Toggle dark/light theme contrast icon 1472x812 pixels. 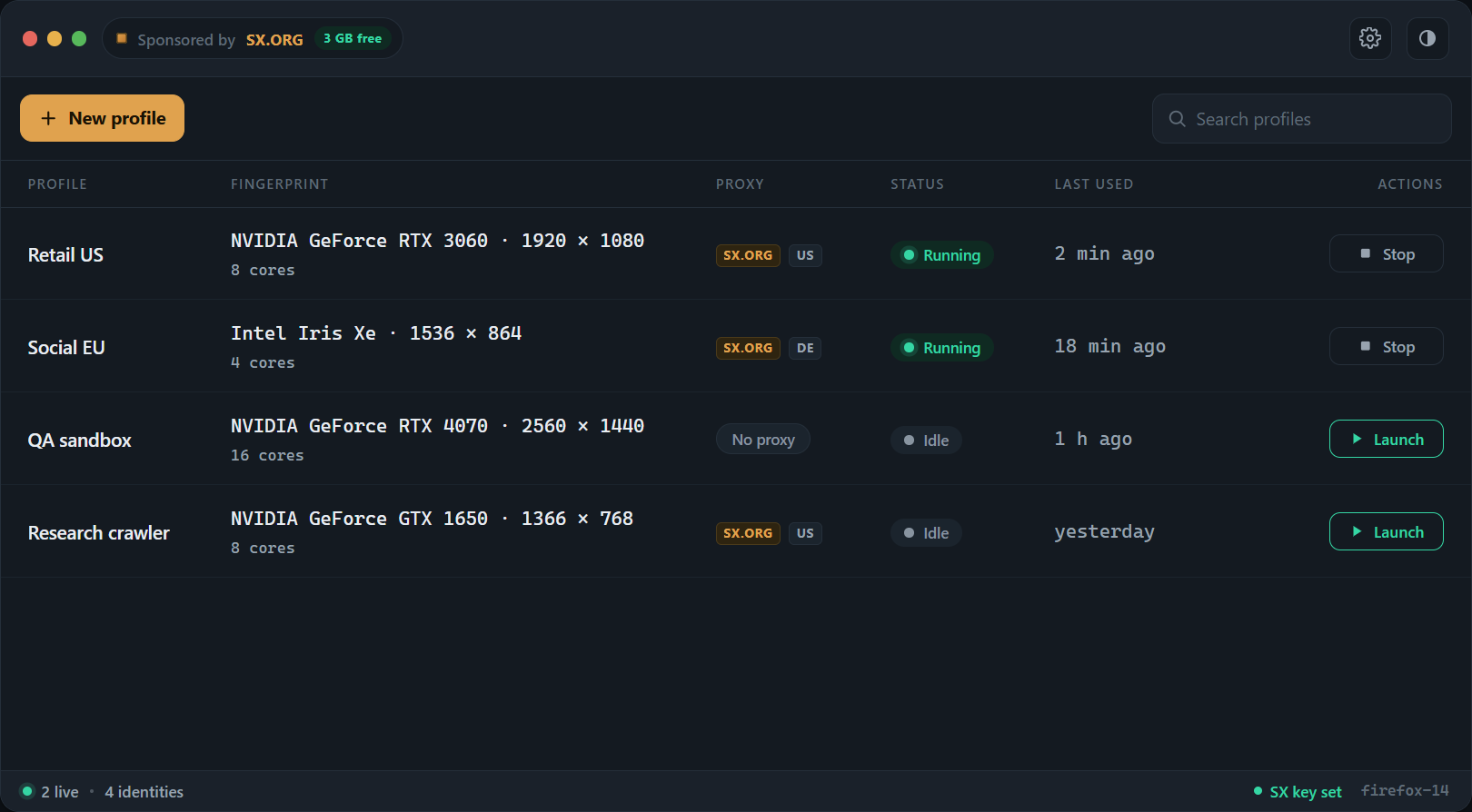[1427, 38]
